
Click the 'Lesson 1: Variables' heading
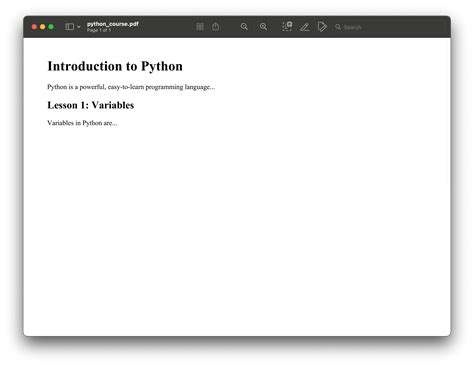(x=91, y=105)
